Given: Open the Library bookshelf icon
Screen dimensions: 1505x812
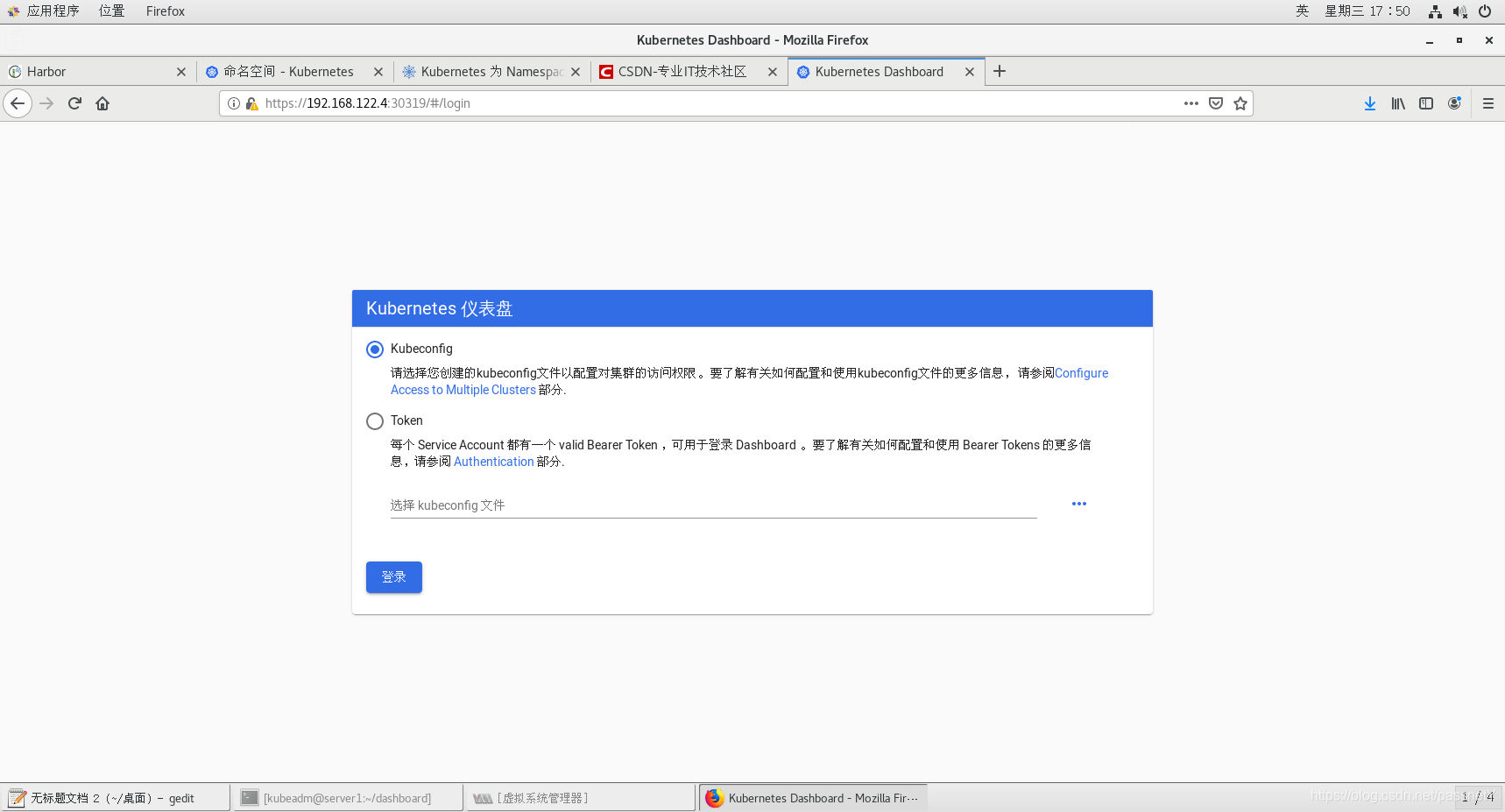Looking at the screenshot, I should pos(1398,103).
